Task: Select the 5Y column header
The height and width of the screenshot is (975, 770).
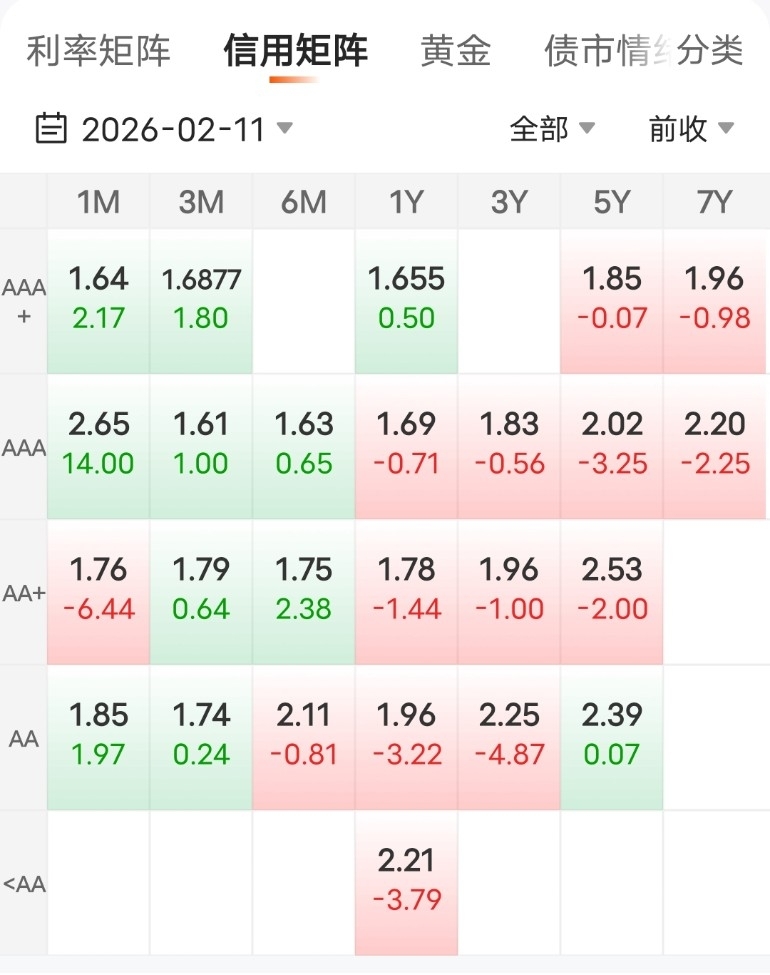Action: coord(612,203)
